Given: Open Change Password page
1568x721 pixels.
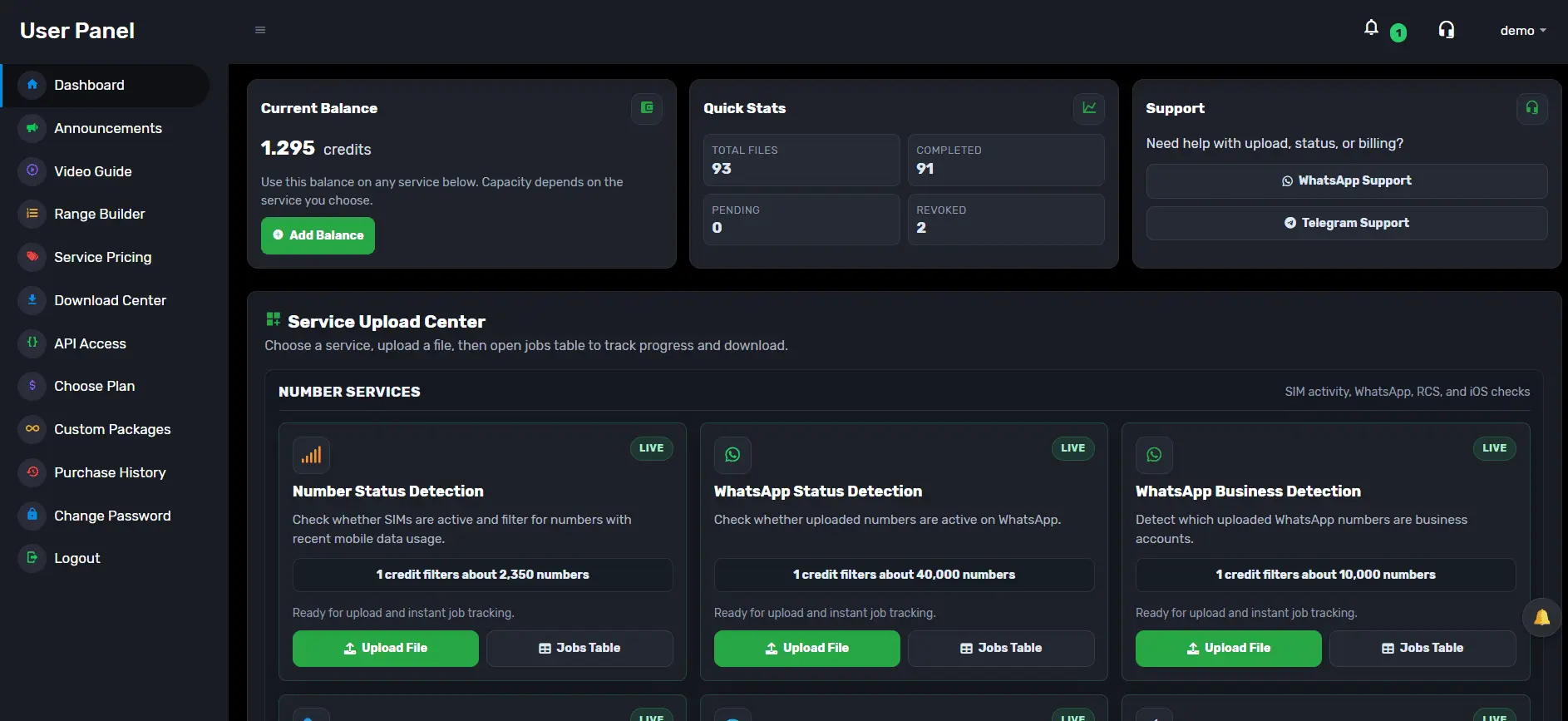Looking at the screenshot, I should 106,516.
